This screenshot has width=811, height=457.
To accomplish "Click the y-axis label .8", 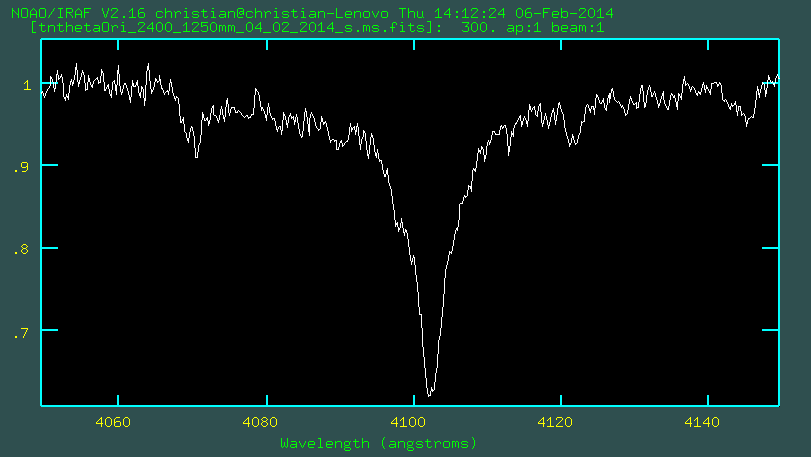I will (x=23, y=249).
